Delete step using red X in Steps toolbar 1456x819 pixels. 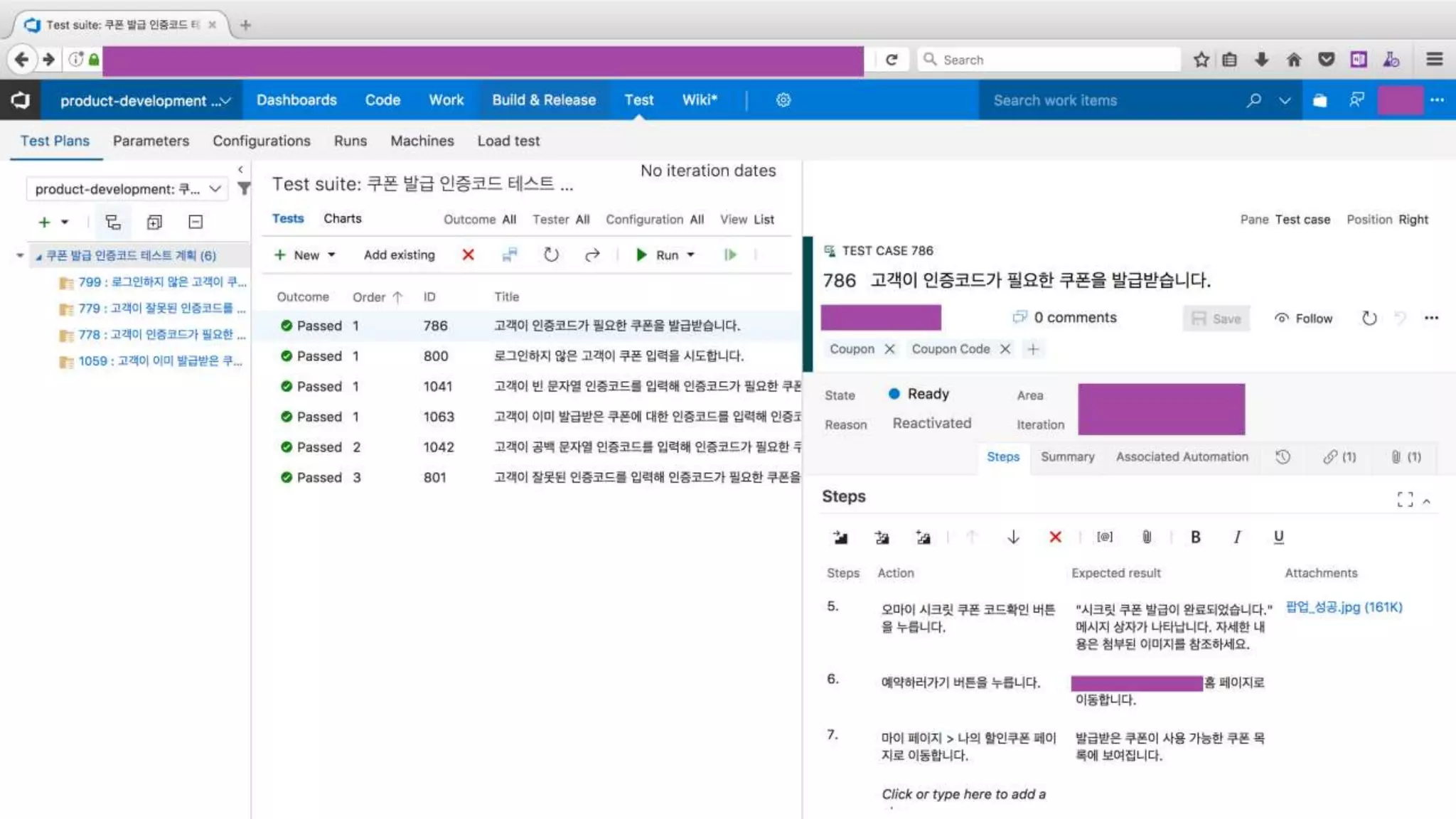tap(1055, 537)
